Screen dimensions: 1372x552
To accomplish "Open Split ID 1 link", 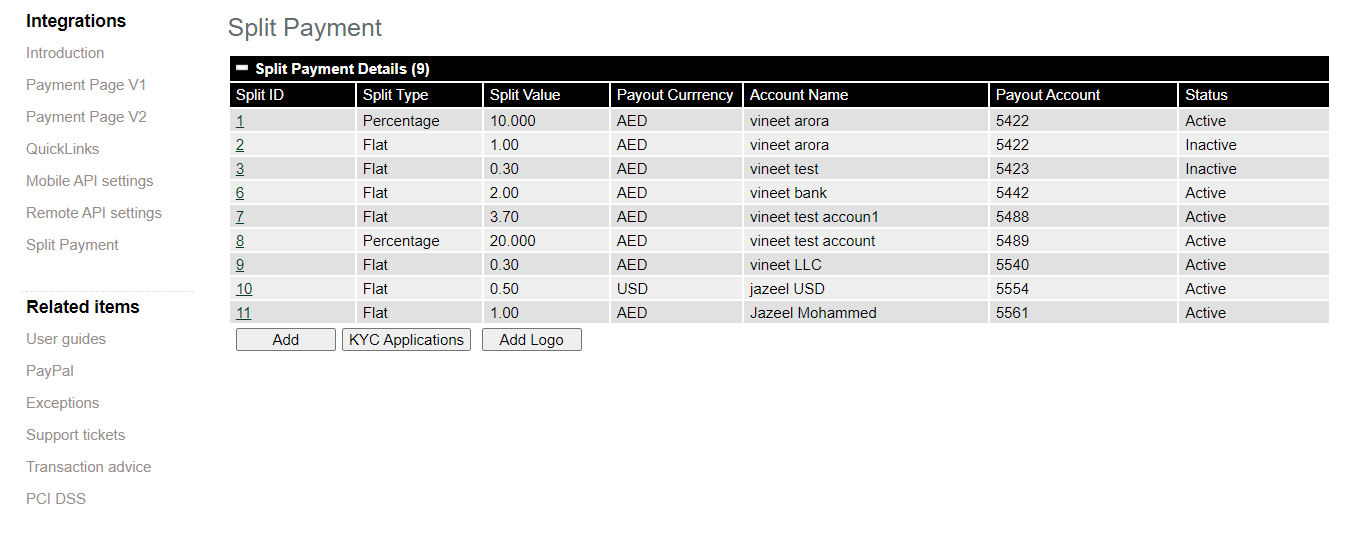I will (240, 121).
